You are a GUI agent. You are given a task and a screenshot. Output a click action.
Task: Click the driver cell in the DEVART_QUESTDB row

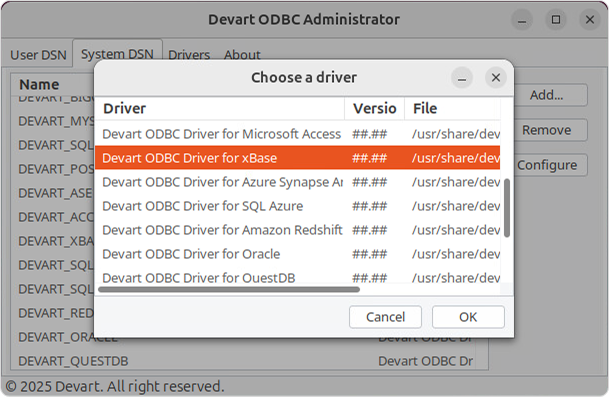click(426, 361)
